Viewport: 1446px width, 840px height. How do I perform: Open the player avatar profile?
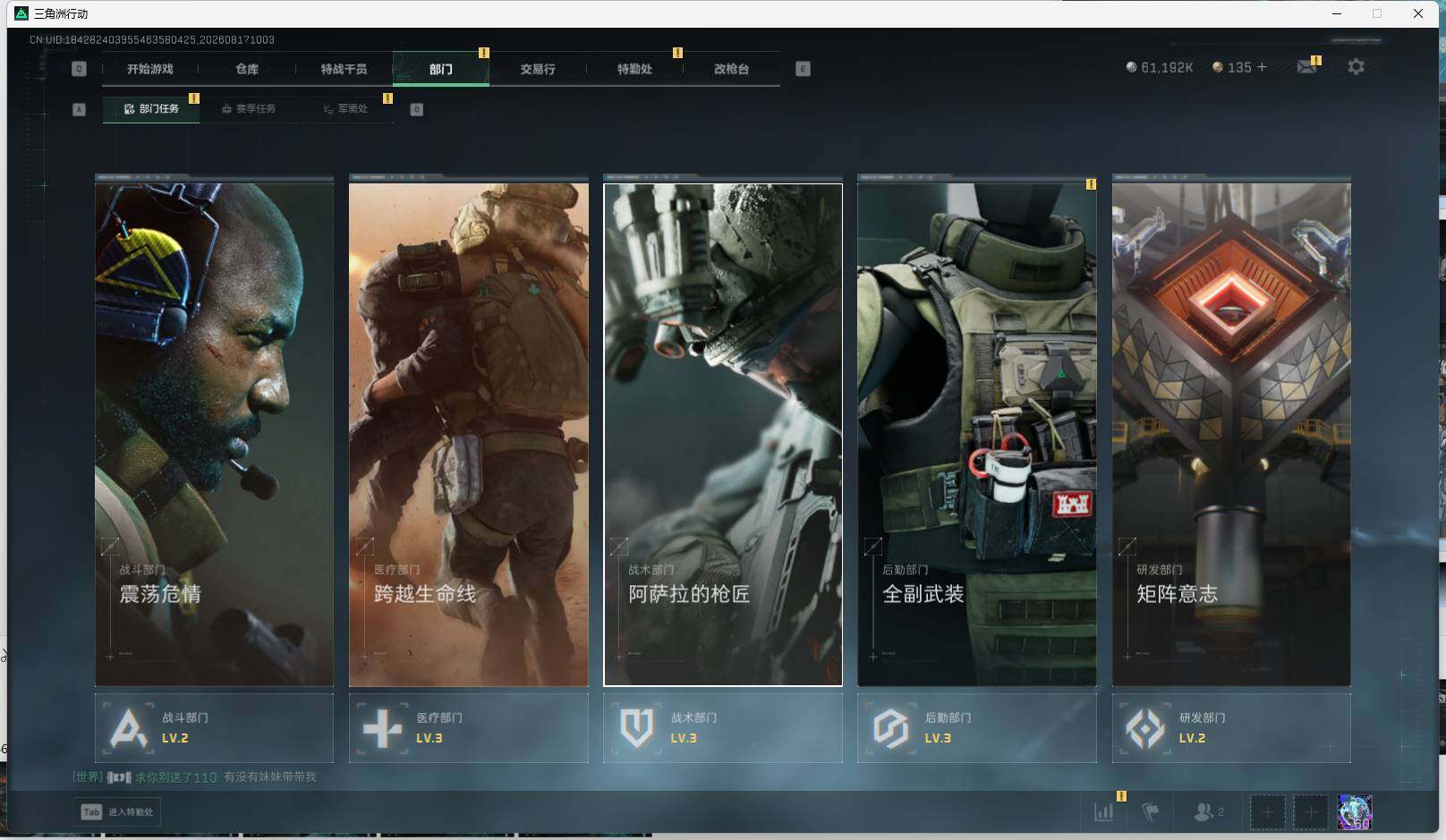tap(1355, 812)
